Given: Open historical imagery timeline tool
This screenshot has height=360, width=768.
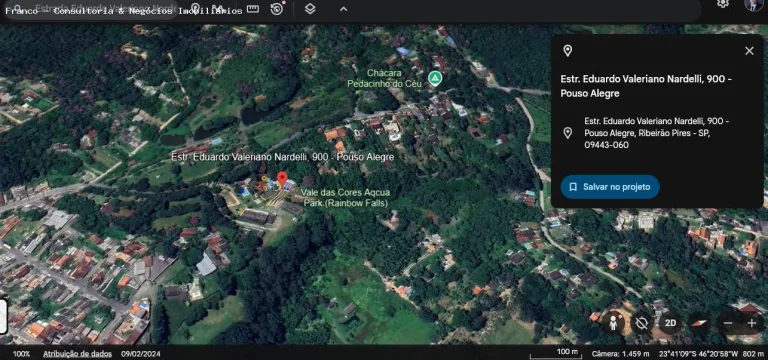Looking at the screenshot, I should [x=277, y=8].
